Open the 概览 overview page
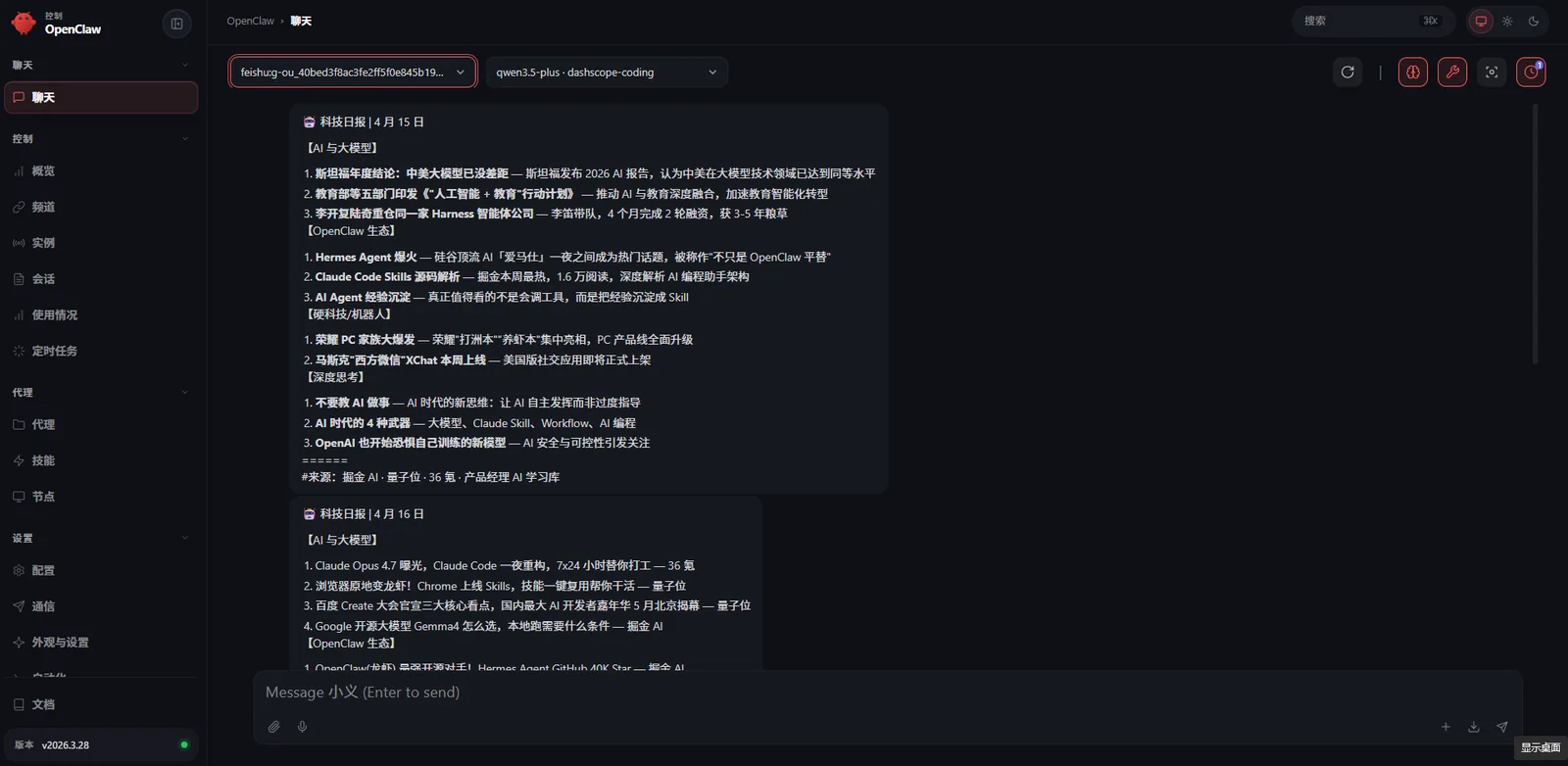 coord(101,171)
